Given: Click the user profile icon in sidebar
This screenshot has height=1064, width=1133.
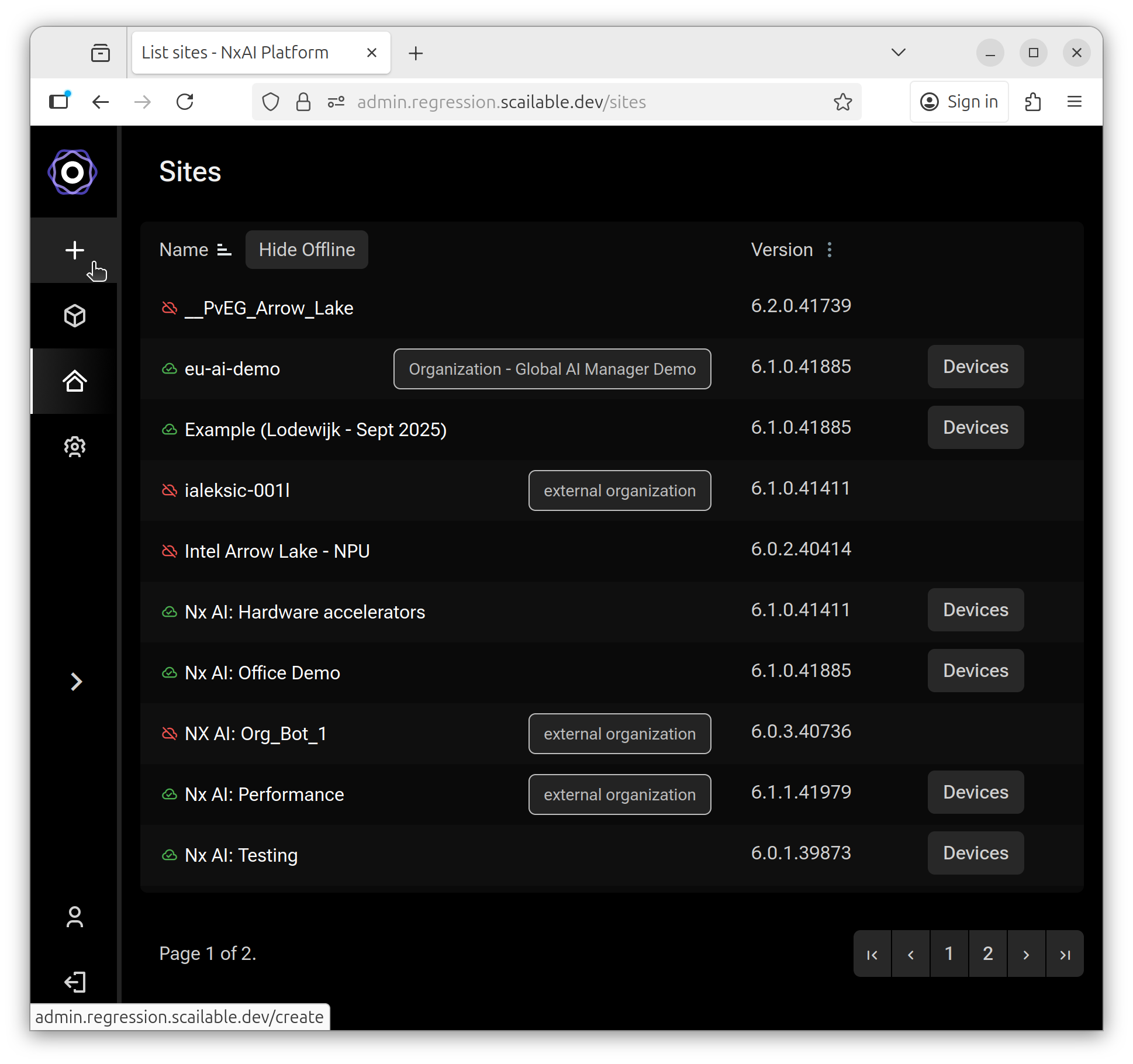Looking at the screenshot, I should (74, 917).
